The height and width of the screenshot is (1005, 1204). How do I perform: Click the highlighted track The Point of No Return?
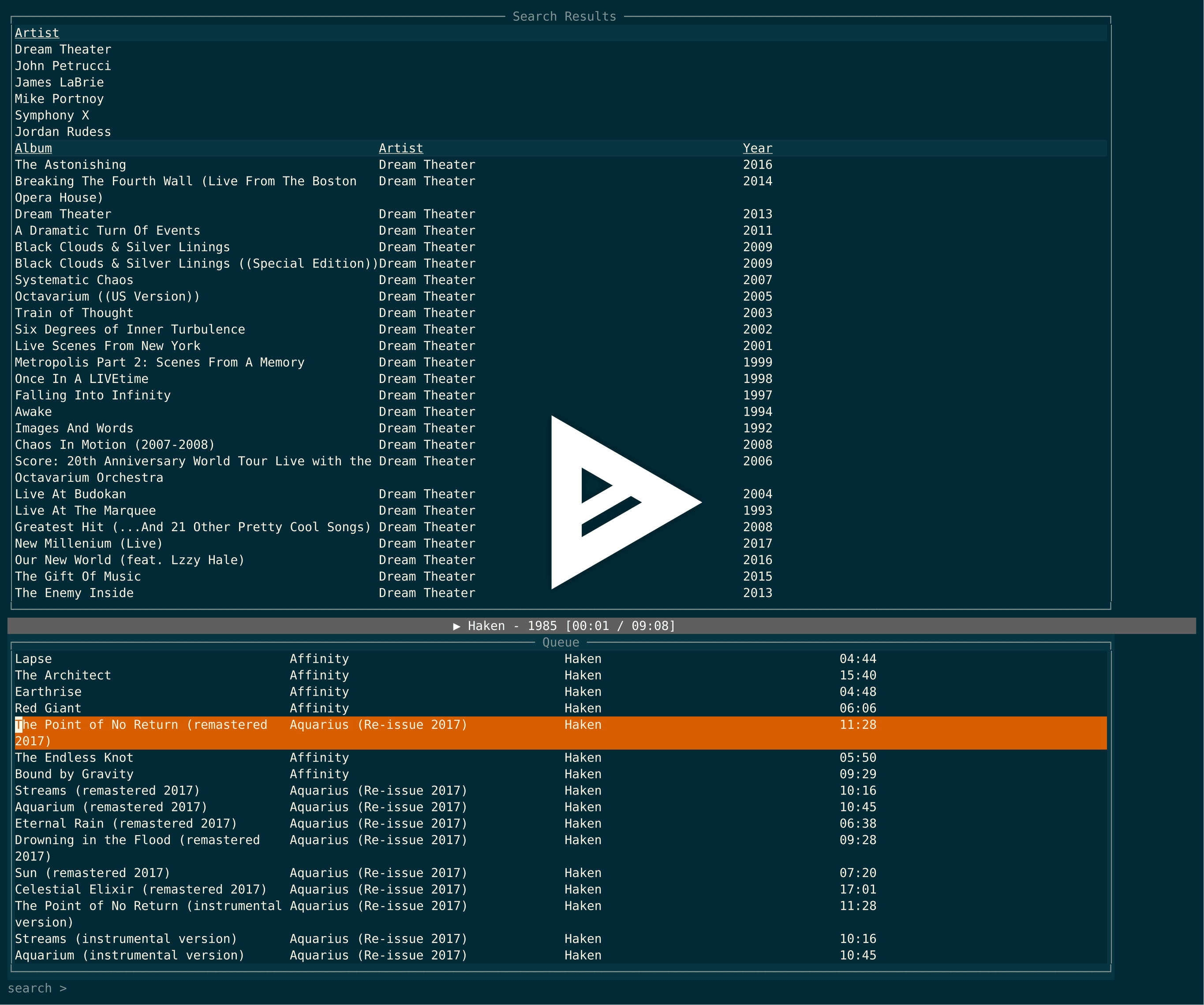coord(141,724)
